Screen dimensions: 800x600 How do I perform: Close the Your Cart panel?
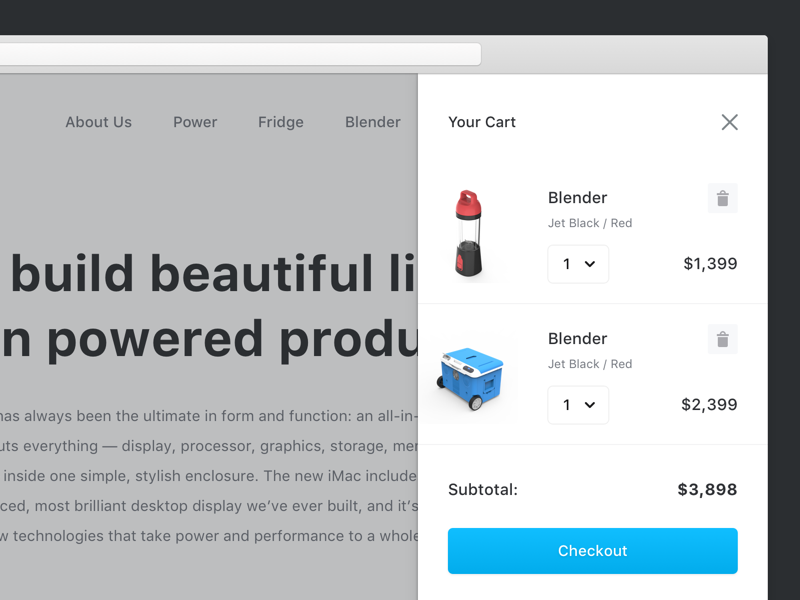pyautogui.click(x=729, y=122)
